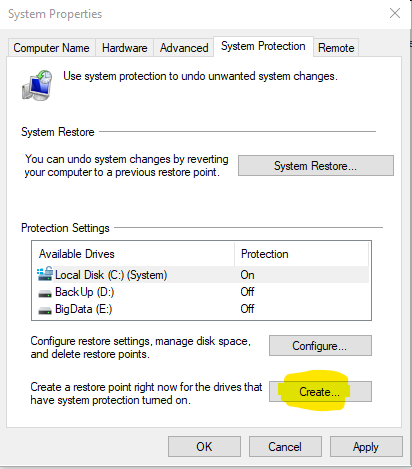The image size is (412, 469).
Task: Select the BackUp (D:) drive row
Action: [203, 292]
